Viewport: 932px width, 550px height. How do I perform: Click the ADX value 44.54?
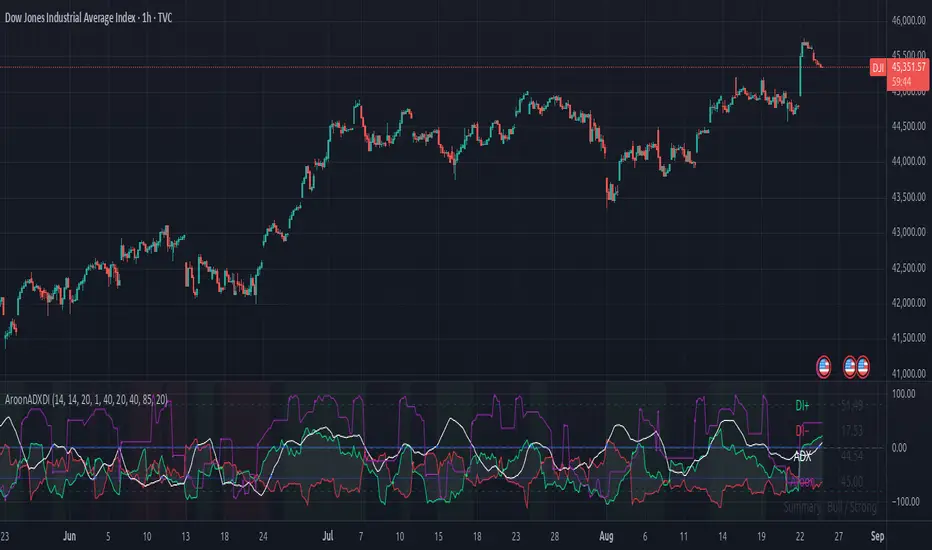point(852,456)
